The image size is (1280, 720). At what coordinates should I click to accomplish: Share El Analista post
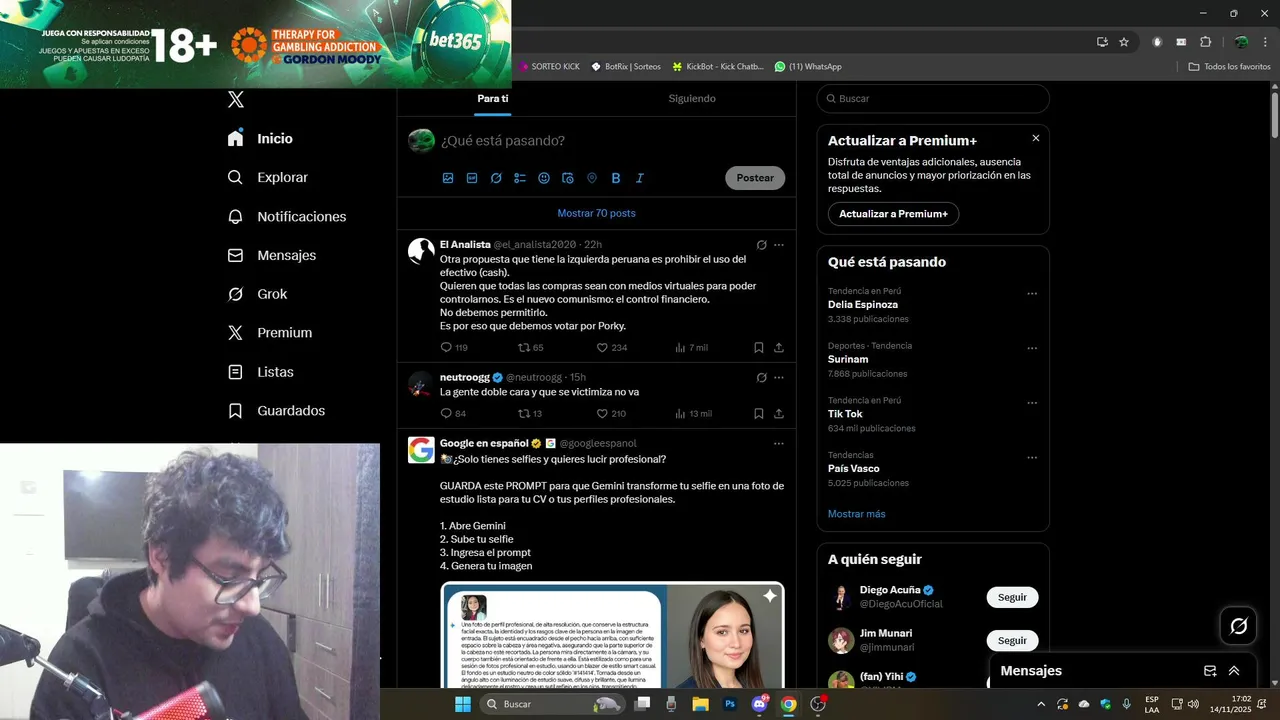(779, 348)
